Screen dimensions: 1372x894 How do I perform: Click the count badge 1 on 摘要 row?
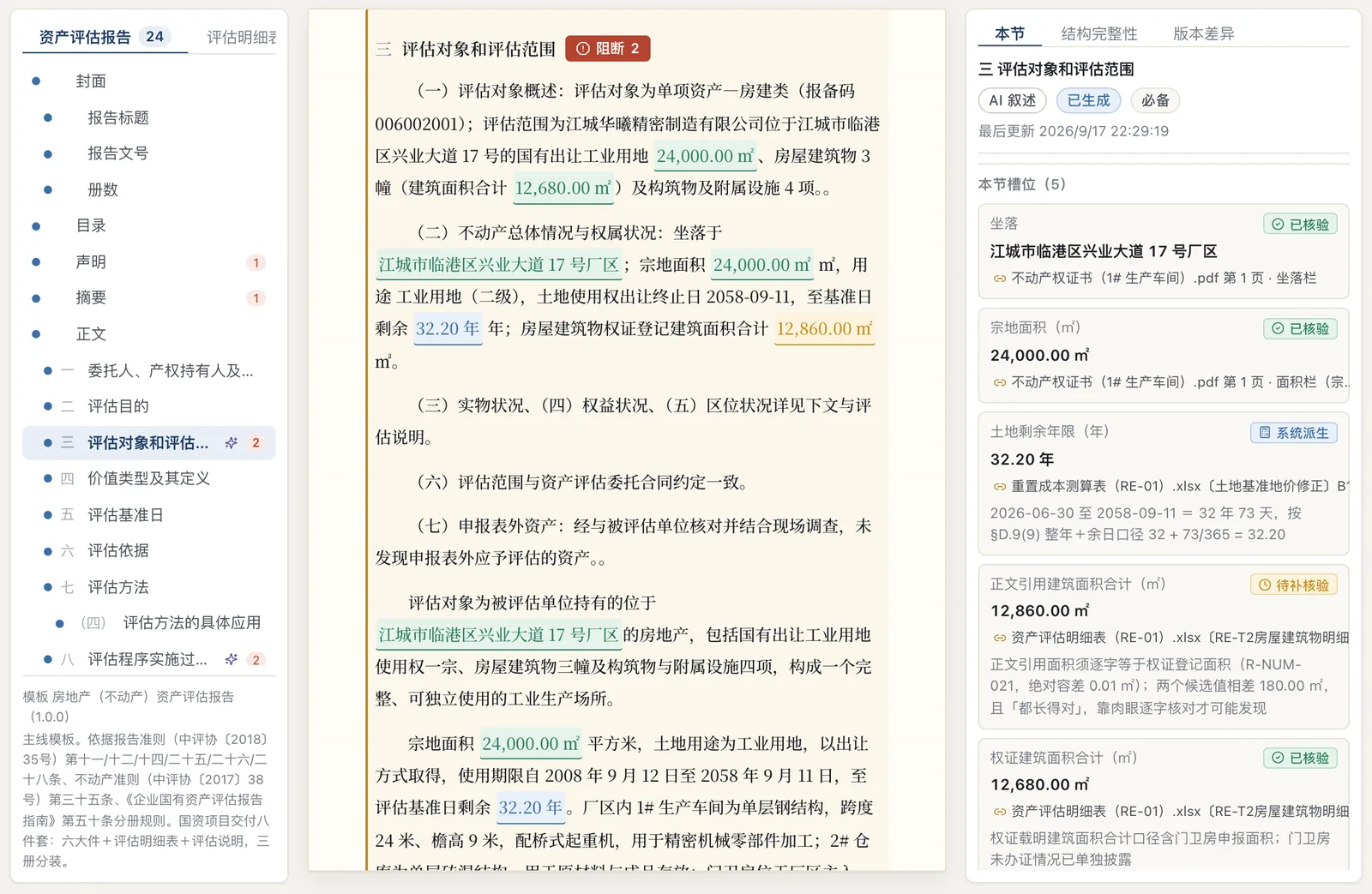(x=256, y=299)
